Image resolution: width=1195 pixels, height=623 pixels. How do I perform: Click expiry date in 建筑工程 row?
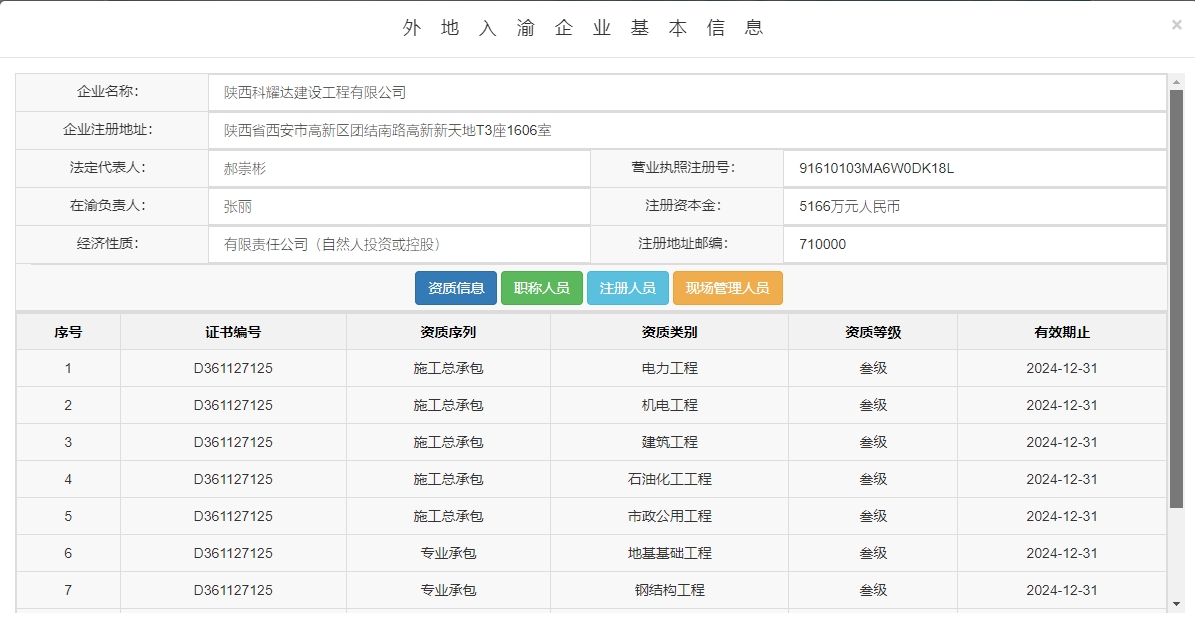(x=1062, y=442)
